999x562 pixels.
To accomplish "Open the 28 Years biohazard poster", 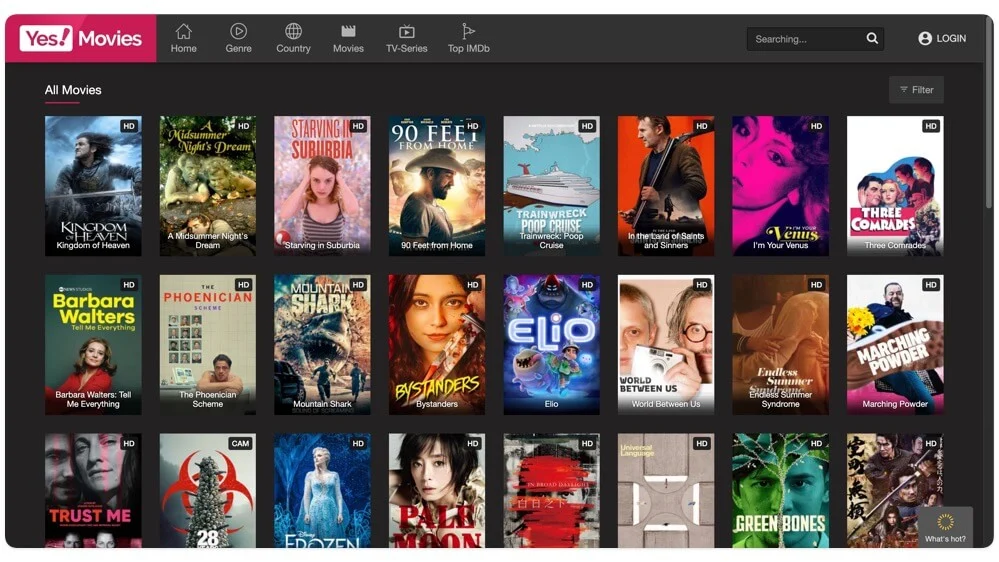I will tap(208, 491).
